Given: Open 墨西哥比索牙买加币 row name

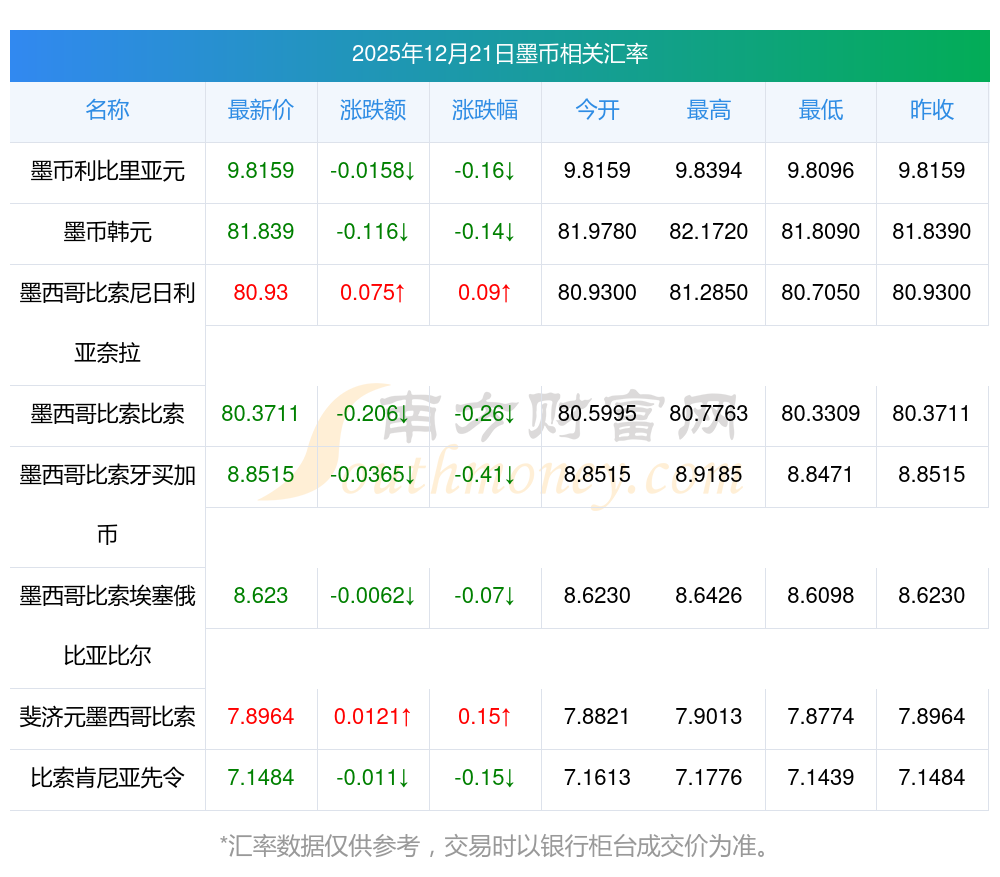Looking at the screenshot, I should coord(107,504).
